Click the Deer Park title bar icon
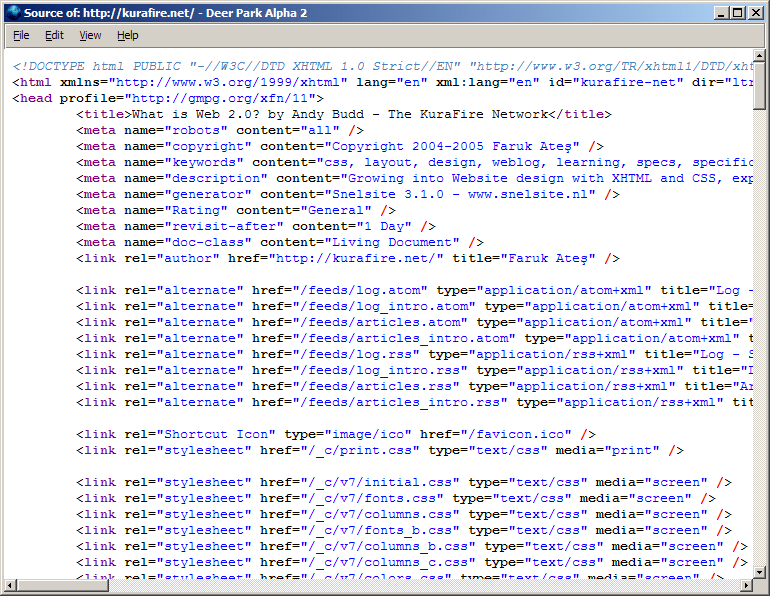The width and height of the screenshot is (770, 596). (x=13, y=12)
